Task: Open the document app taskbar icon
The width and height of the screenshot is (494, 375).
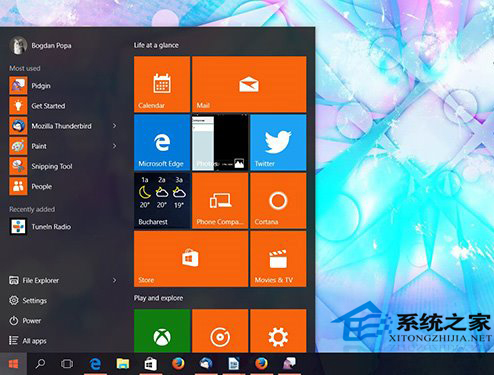Action: (234, 364)
